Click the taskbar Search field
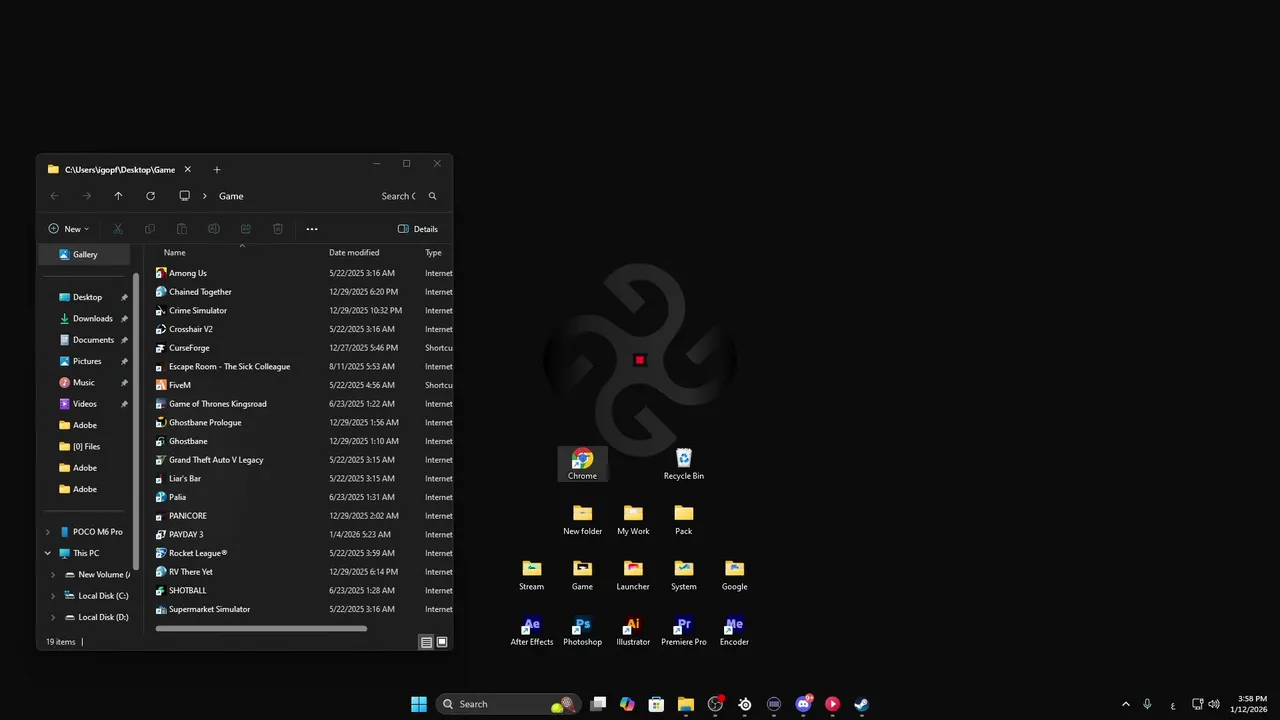The height and width of the screenshot is (720, 1280). (x=509, y=704)
